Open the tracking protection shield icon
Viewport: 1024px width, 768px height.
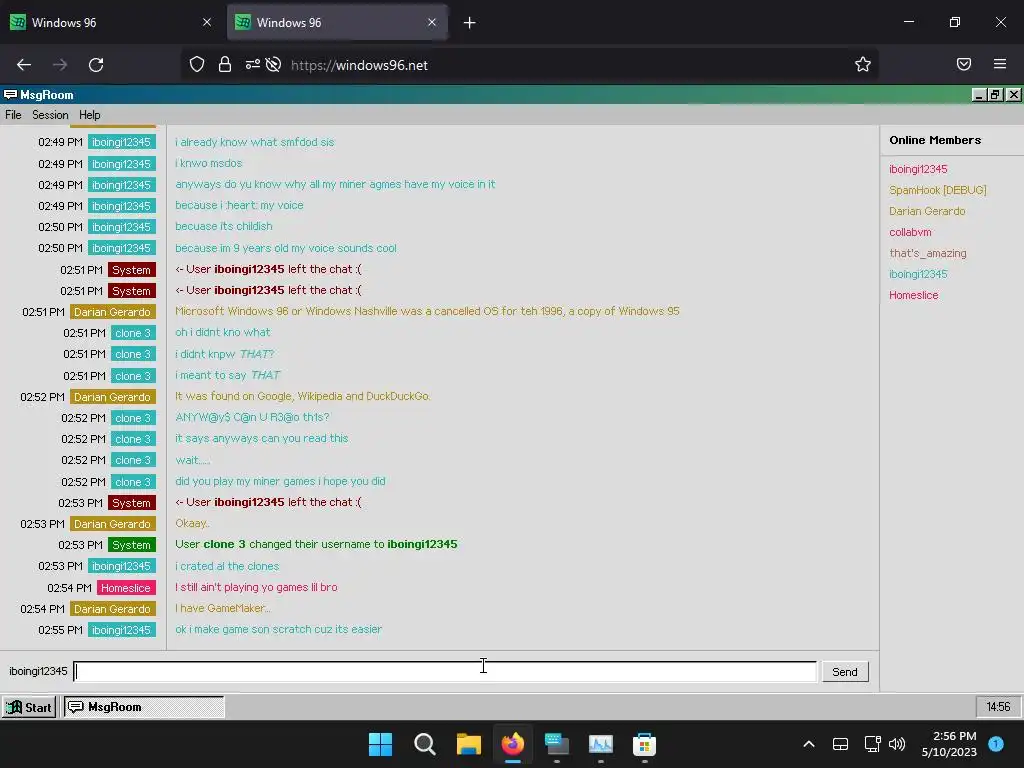click(x=197, y=64)
